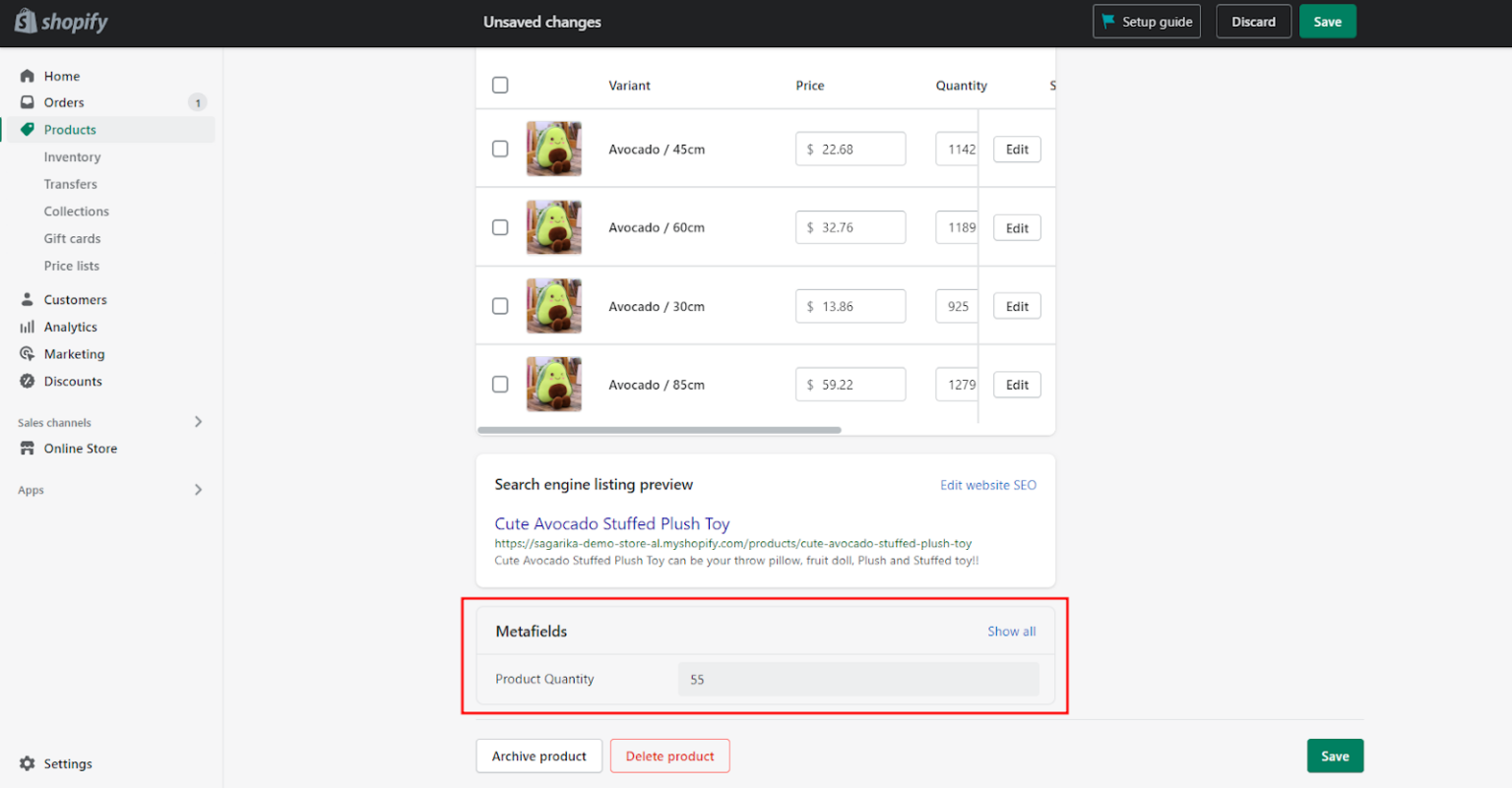The height and width of the screenshot is (788, 1512).
Task: Open the Online Store channel
Action: tap(79, 448)
